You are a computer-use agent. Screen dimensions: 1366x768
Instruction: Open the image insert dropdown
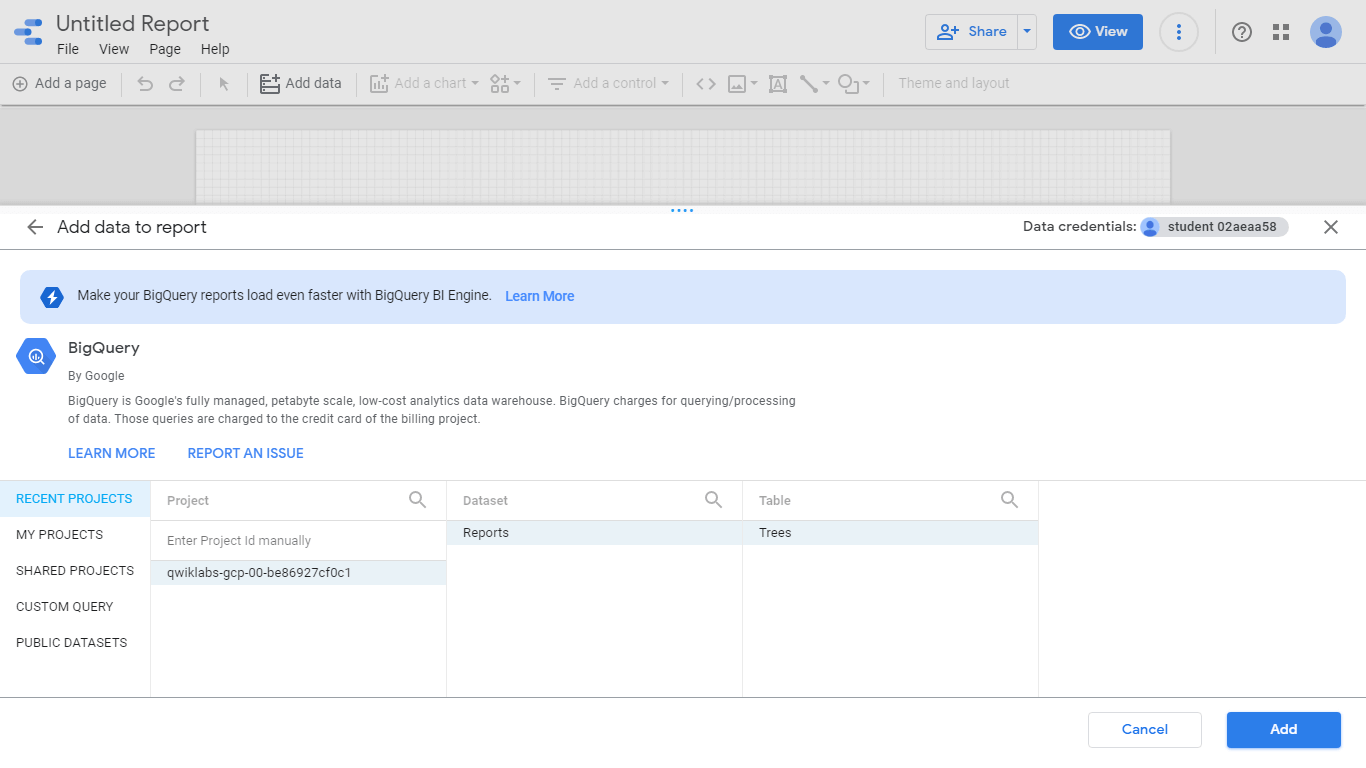coord(743,84)
